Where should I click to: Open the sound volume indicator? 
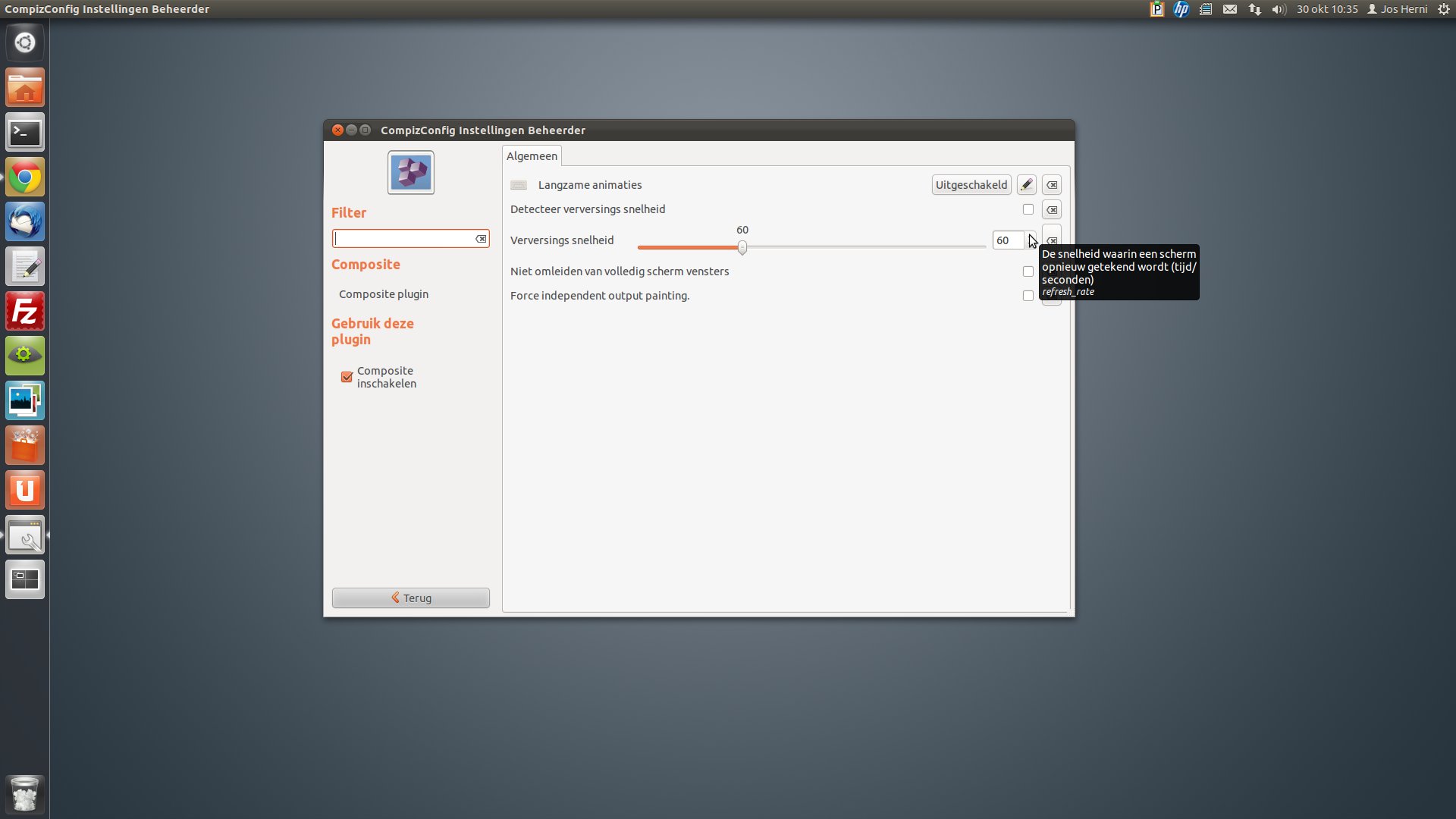(x=1279, y=9)
